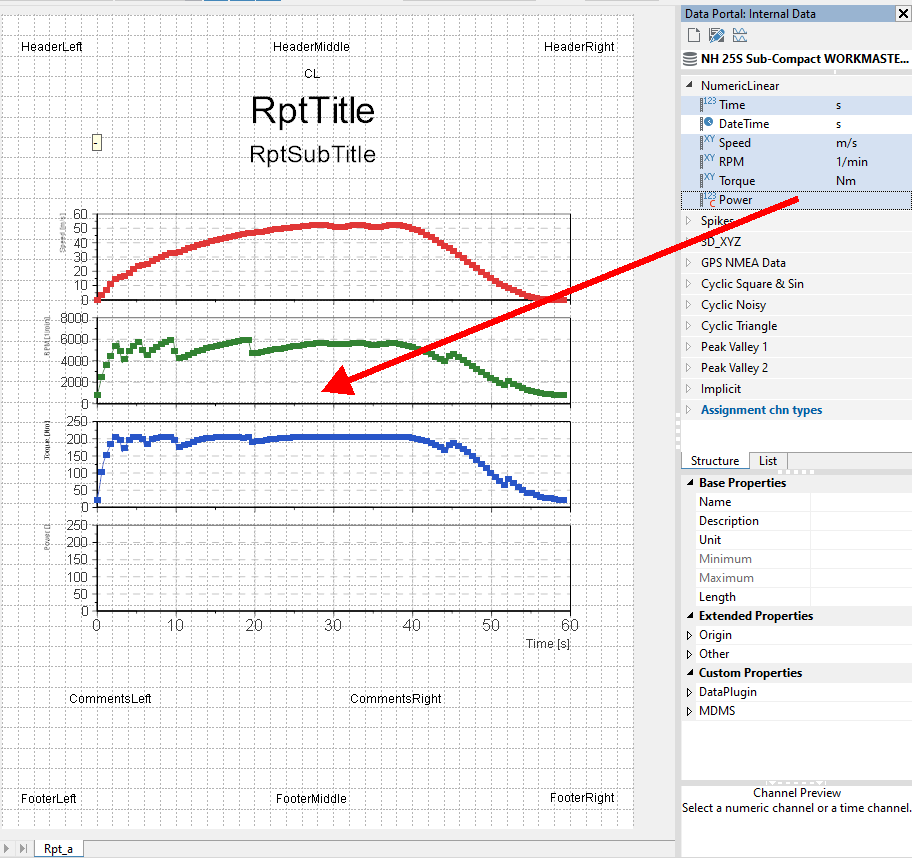Screen dimensions: 912x858
Task: Click the DateTime channel clock icon
Action: click(x=708, y=123)
